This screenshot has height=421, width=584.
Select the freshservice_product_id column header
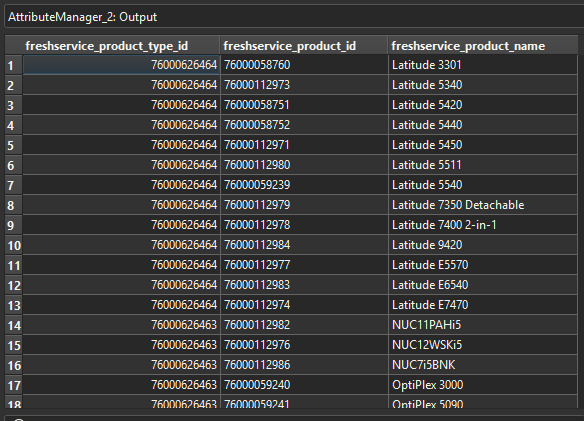click(304, 46)
